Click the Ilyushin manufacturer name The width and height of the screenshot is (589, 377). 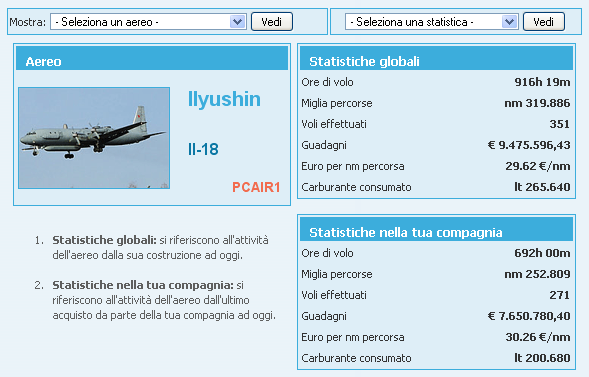224,99
